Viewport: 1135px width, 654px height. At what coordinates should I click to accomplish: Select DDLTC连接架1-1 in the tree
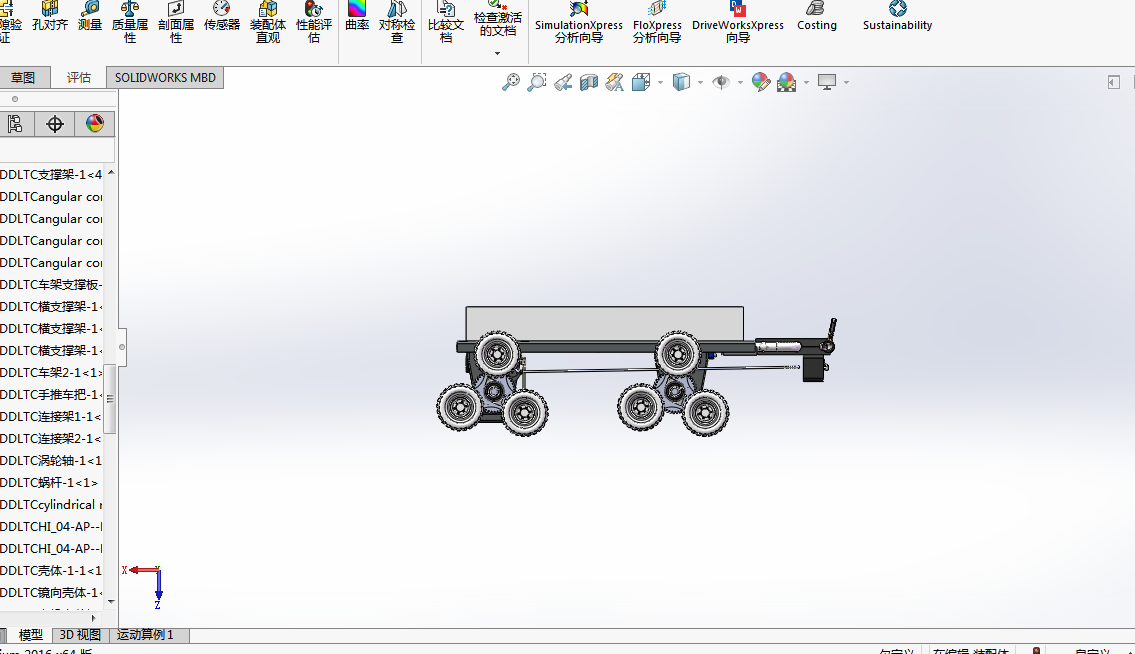[51, 416]
